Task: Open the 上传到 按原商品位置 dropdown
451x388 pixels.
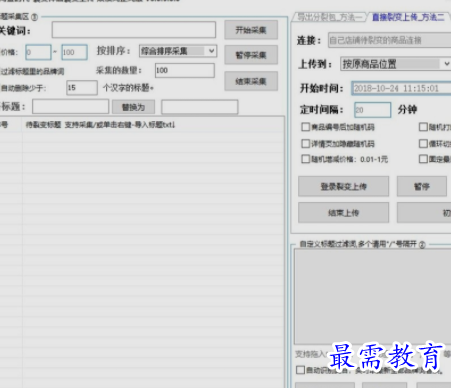Action: 395,64
